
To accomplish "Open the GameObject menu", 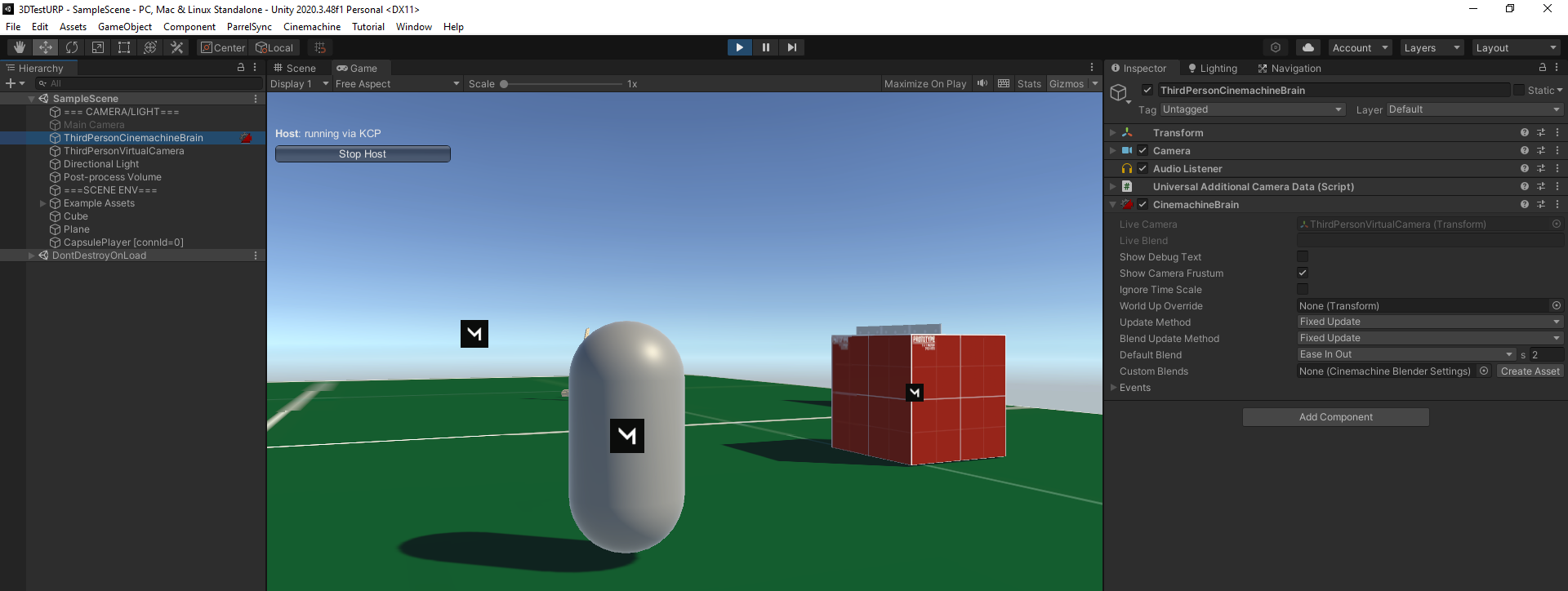I will [125, 26].
